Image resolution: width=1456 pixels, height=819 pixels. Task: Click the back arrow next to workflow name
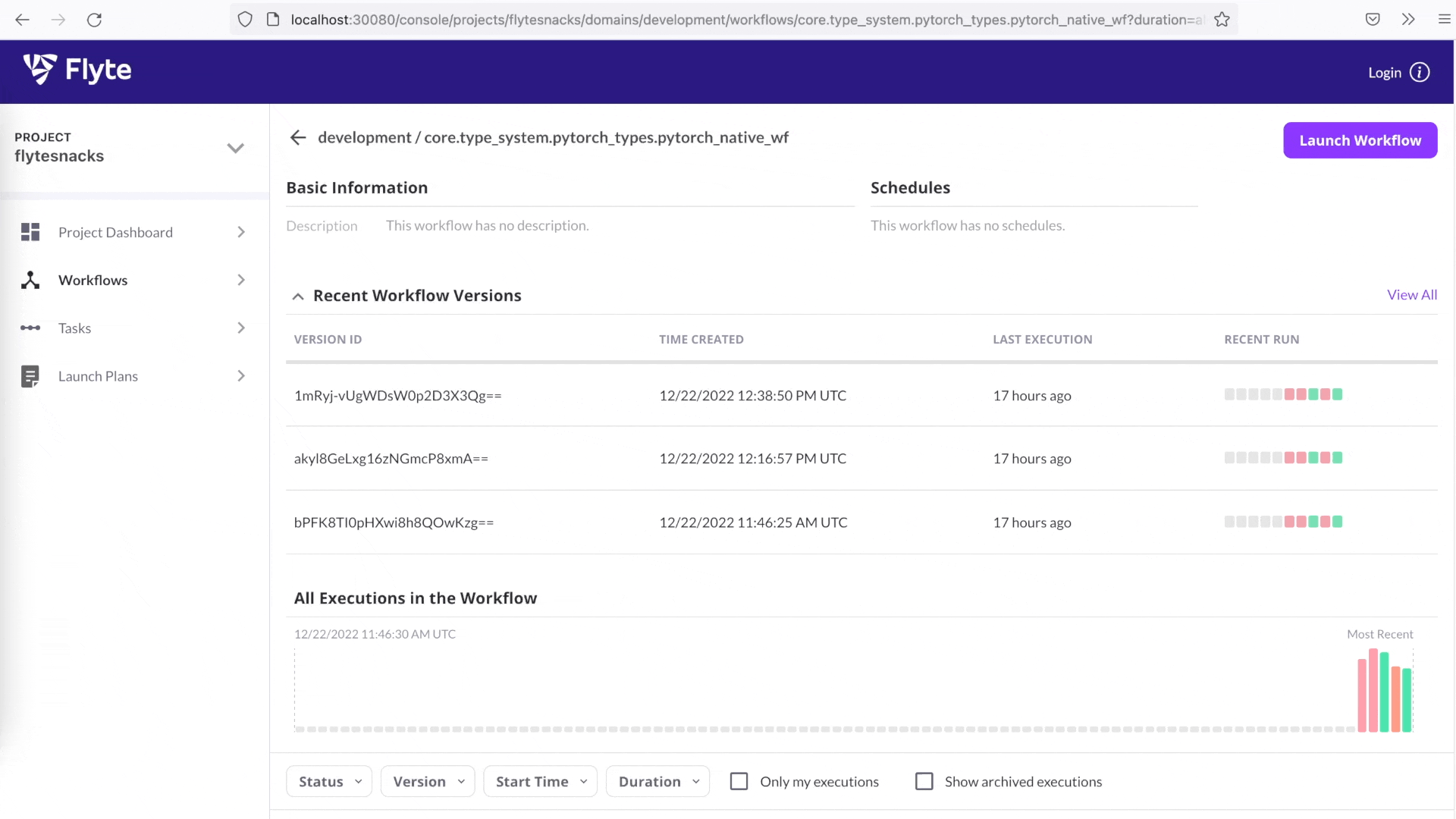[x=297, y=137]
